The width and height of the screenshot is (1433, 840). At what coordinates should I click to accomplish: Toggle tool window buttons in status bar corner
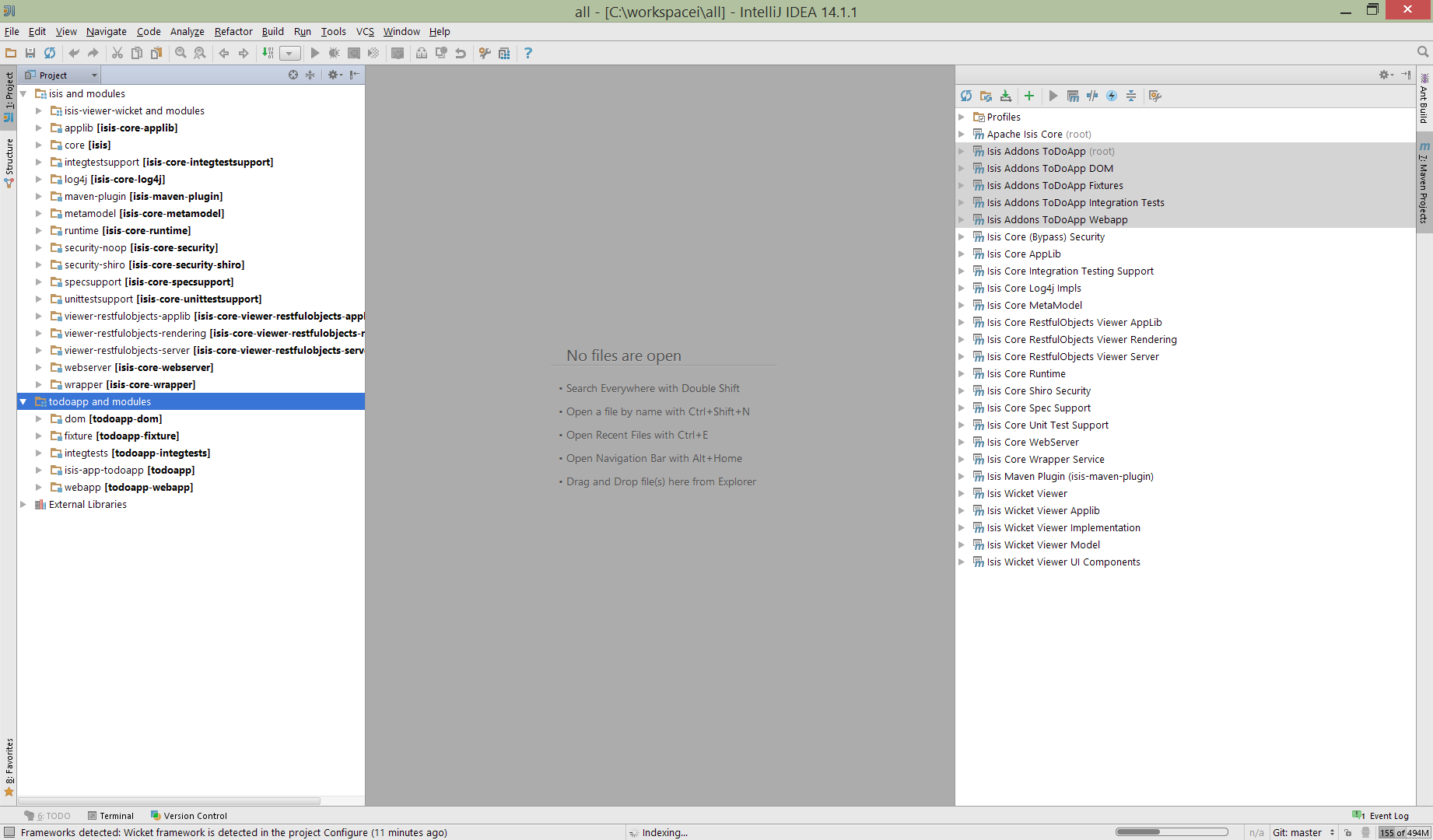click(x=9, y=832)
